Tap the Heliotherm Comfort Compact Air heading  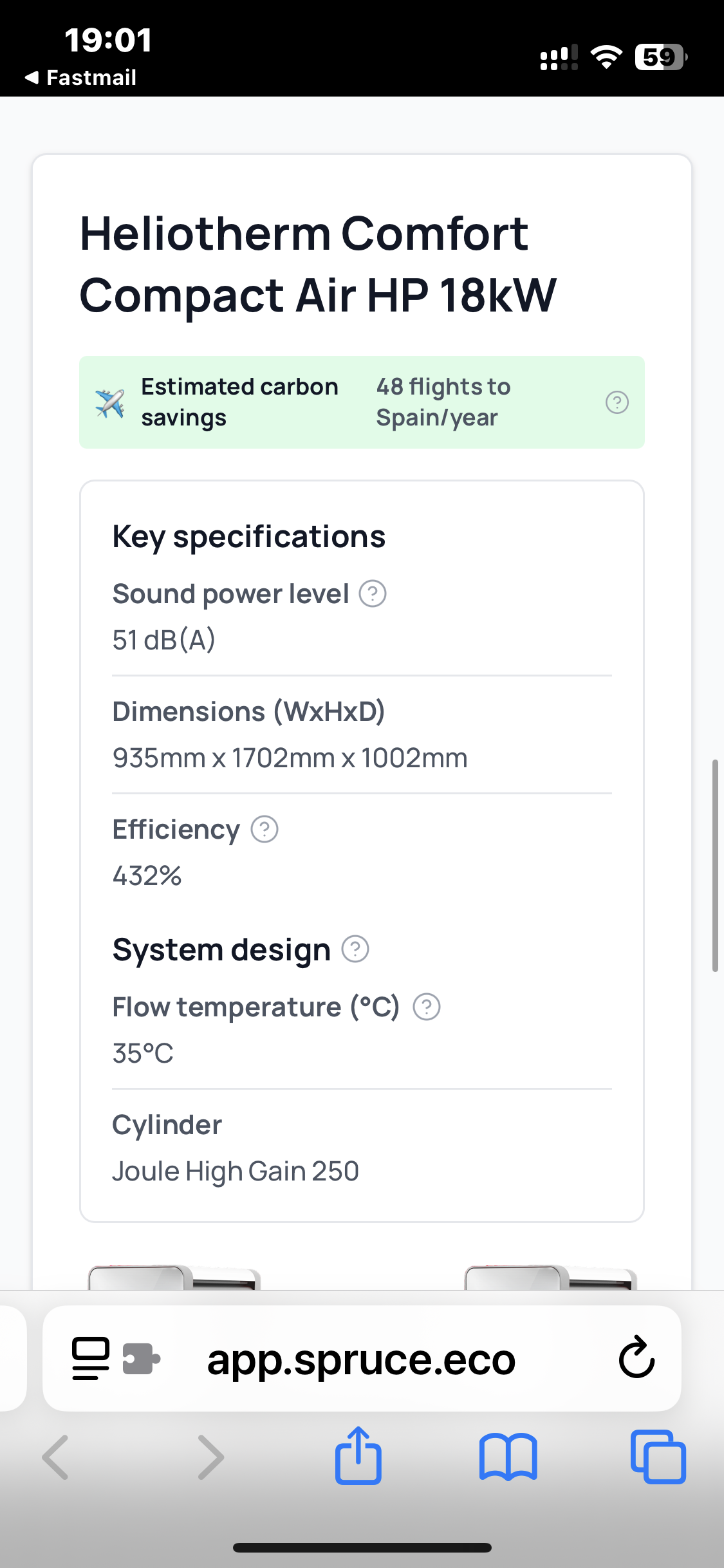point(318,264)
